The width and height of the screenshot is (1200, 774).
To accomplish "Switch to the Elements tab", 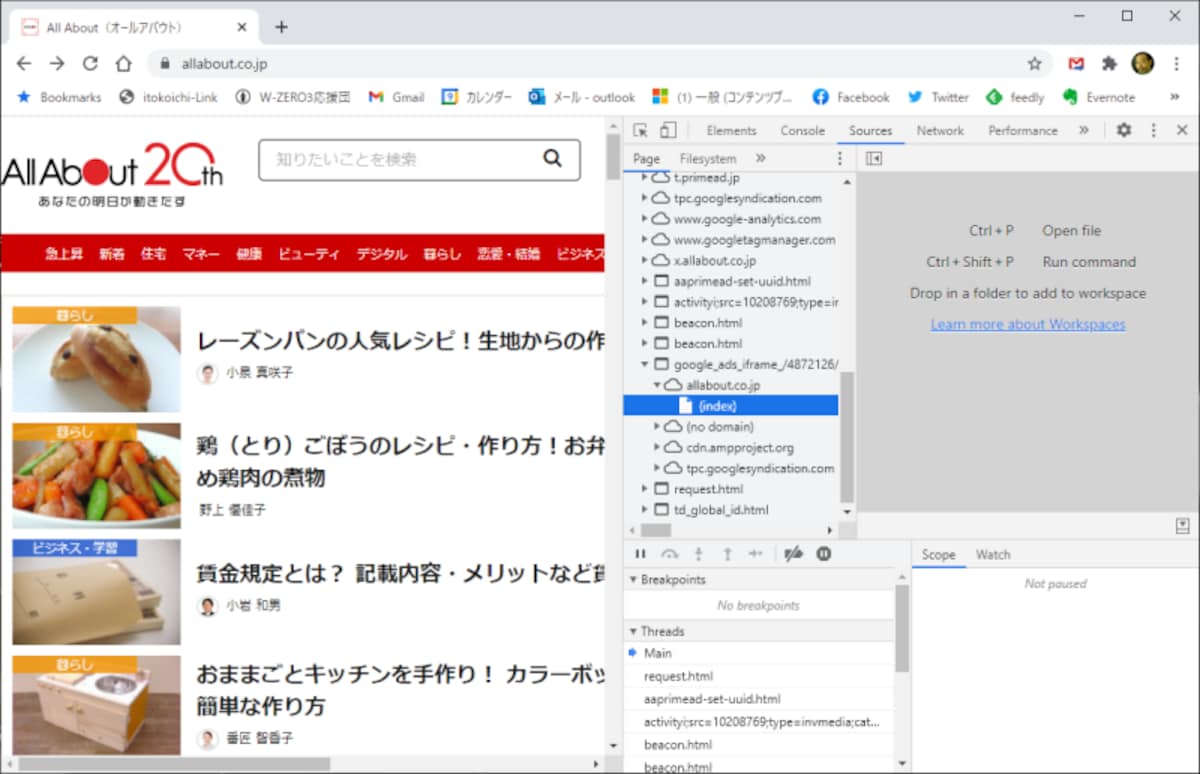I will (x=731, y=130).
